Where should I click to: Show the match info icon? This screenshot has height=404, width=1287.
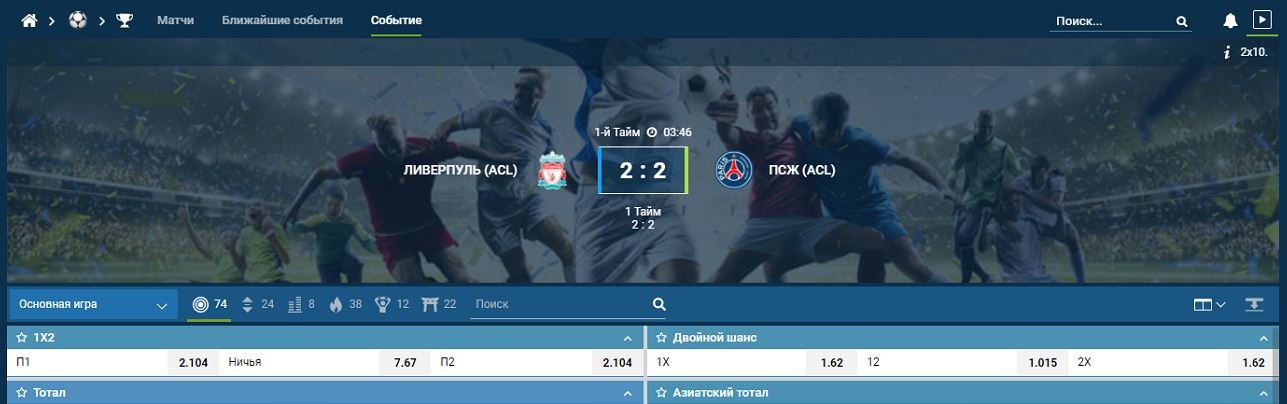(x=1226, y=51)
